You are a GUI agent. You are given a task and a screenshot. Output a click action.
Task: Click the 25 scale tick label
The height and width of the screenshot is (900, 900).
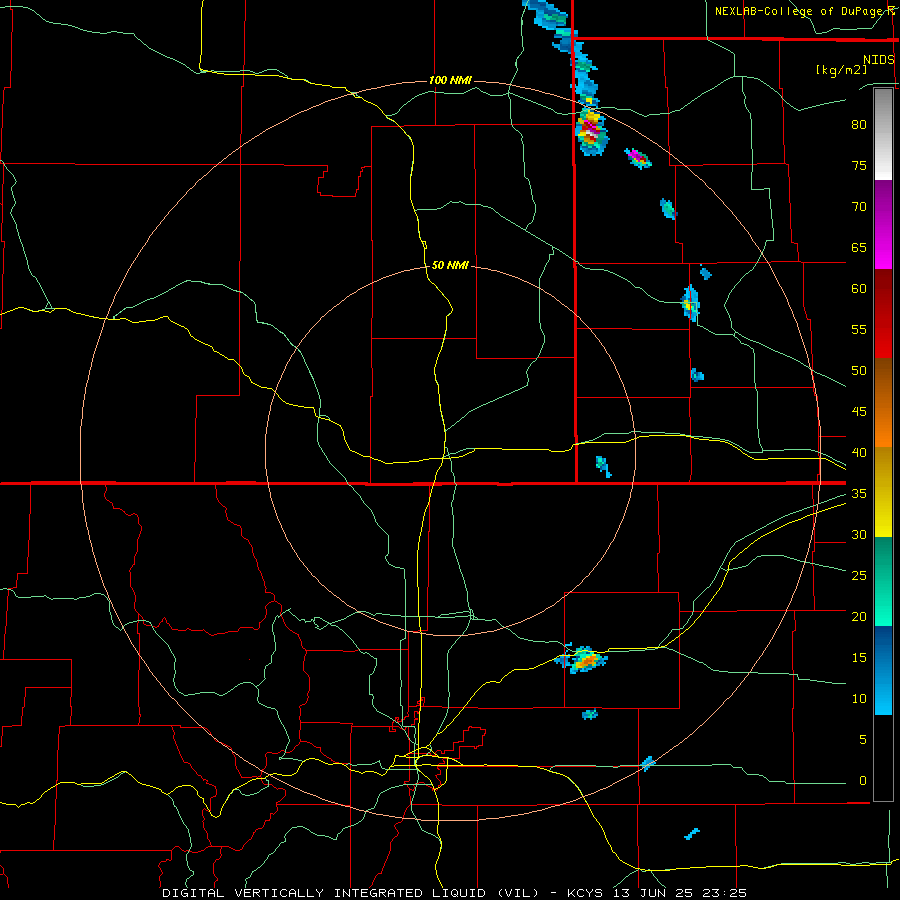click(859, 576)
